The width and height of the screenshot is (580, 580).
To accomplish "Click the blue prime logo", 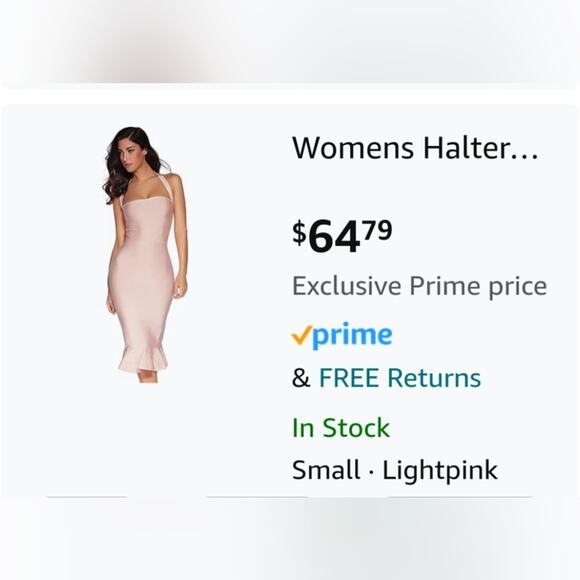I will click(x=352, y=335).
